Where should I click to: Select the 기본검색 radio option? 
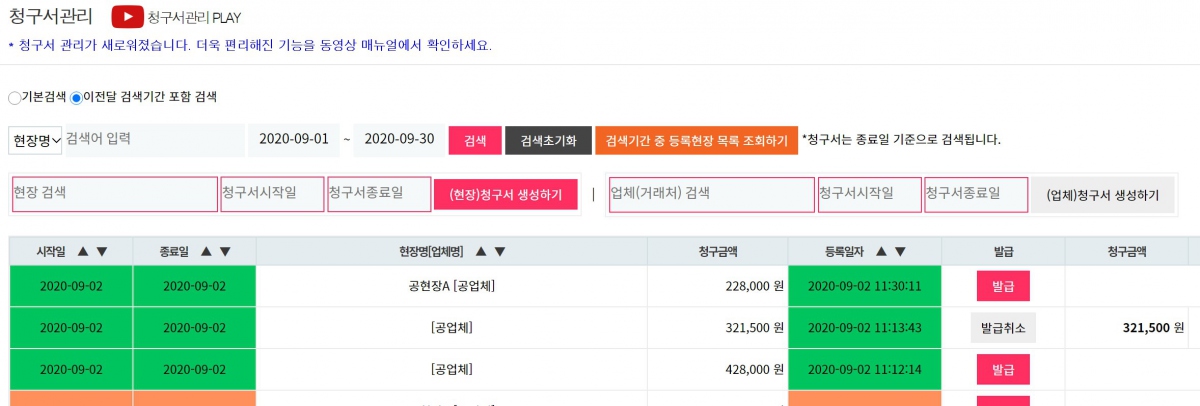pos(14,98)
